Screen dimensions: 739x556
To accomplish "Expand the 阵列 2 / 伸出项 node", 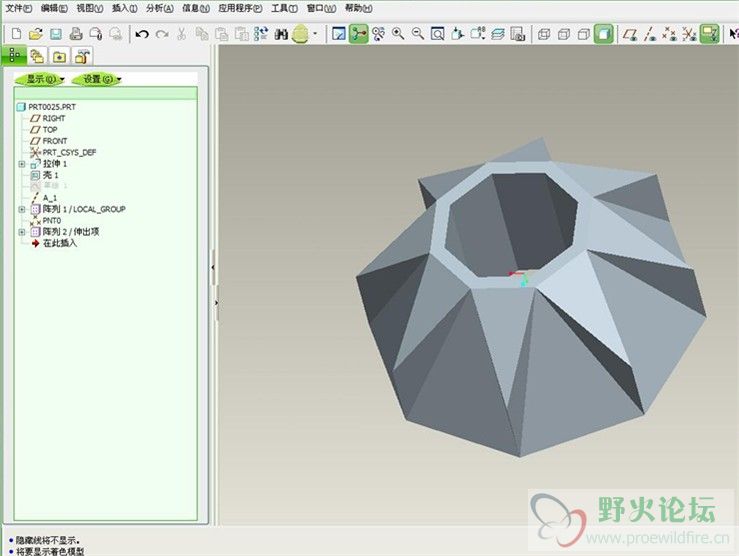I will pos(22,232).
